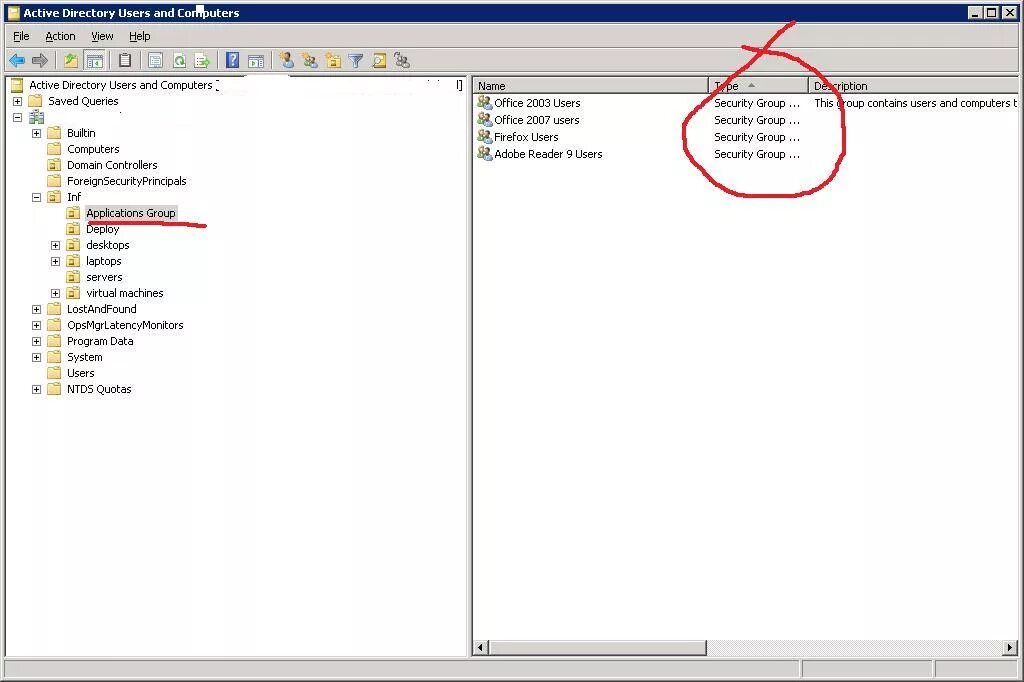Select Active Directory Users and Computers root

point(121,85)
